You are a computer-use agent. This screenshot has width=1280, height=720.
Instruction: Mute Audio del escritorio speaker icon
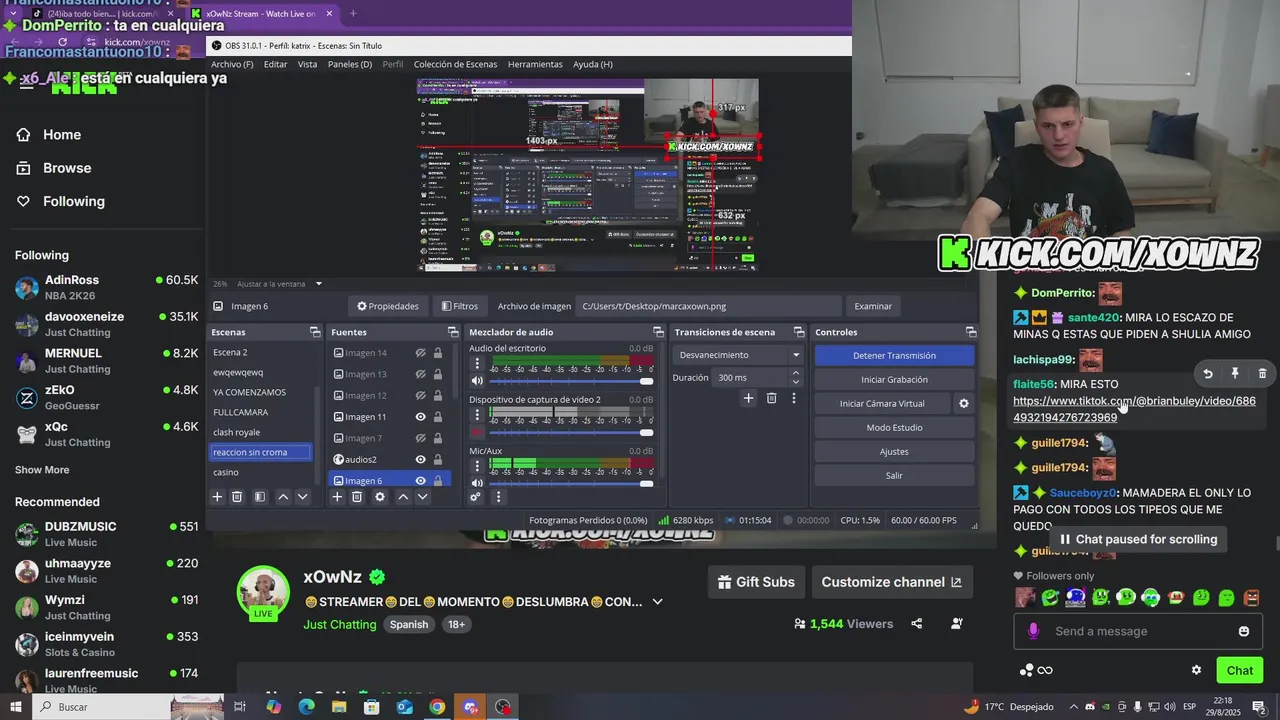477,381
